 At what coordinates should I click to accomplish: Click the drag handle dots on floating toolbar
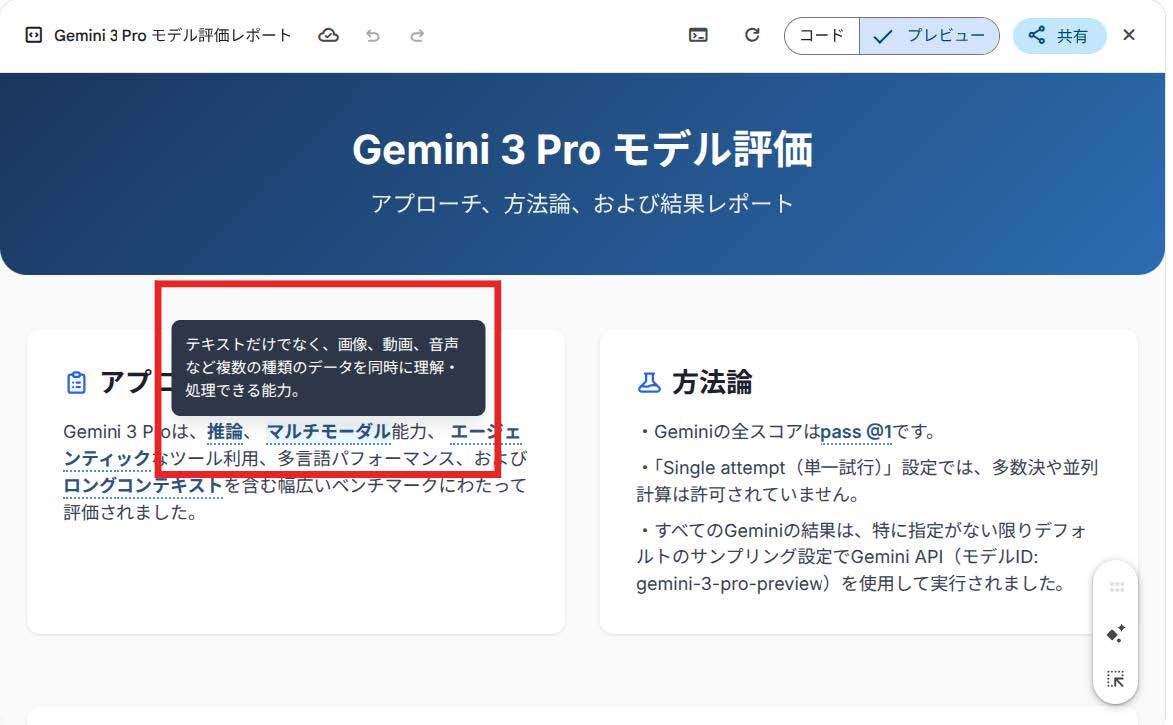pos(1116,587)
